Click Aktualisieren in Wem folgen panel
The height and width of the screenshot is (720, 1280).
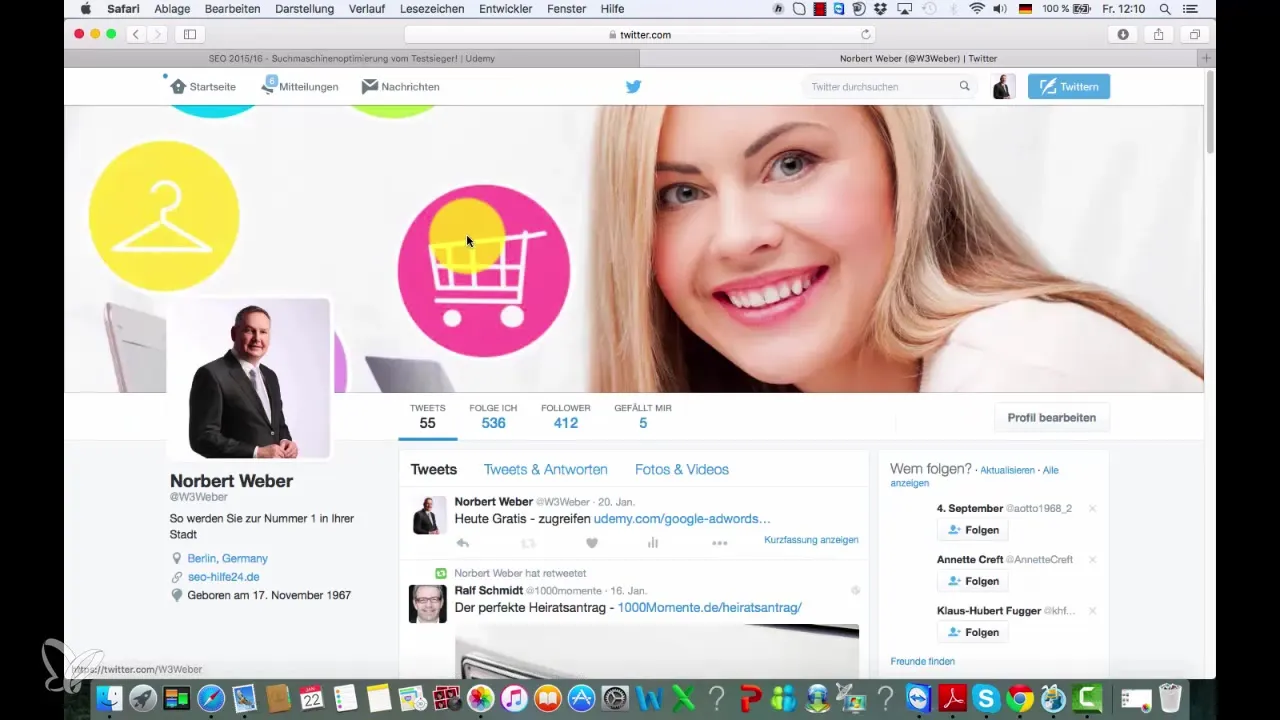[x=1007, y=470]
